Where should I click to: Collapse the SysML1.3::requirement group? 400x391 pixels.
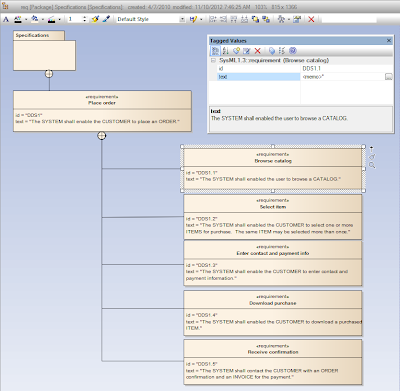(213, 60)
